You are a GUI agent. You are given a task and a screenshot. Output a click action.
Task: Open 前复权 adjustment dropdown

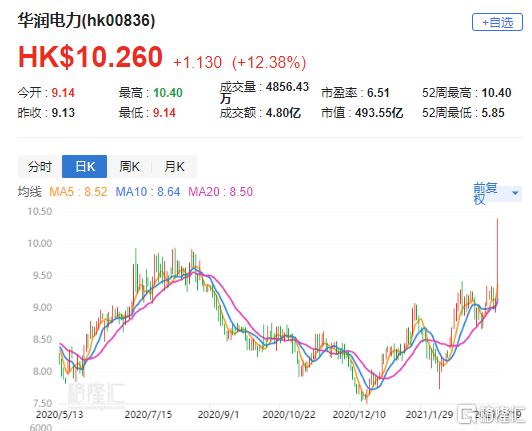point(497,193)
